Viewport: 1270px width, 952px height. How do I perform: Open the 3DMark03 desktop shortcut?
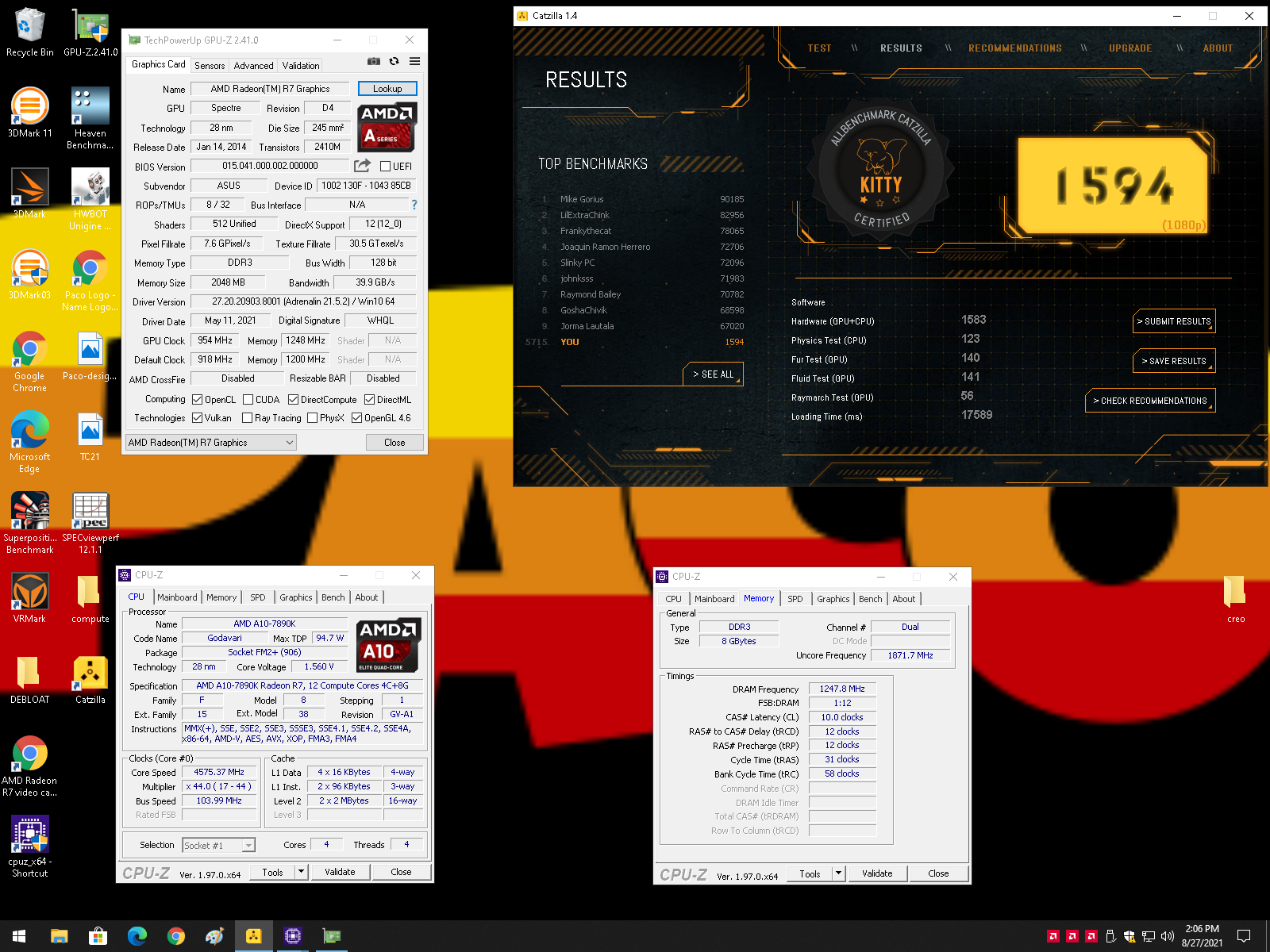pyautogui.click(x=30, y=274)
